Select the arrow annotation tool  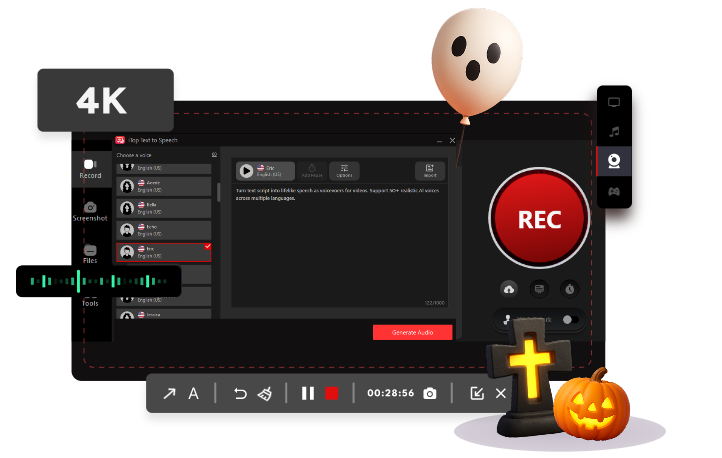[169, 394]
